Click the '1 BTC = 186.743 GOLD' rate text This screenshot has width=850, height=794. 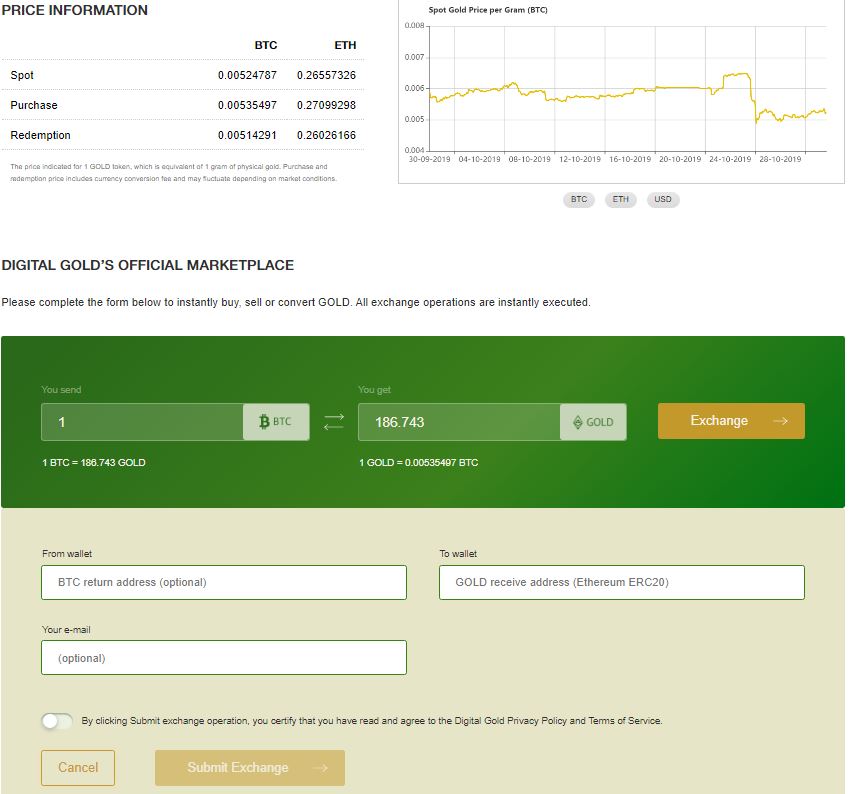pos(94,462)
